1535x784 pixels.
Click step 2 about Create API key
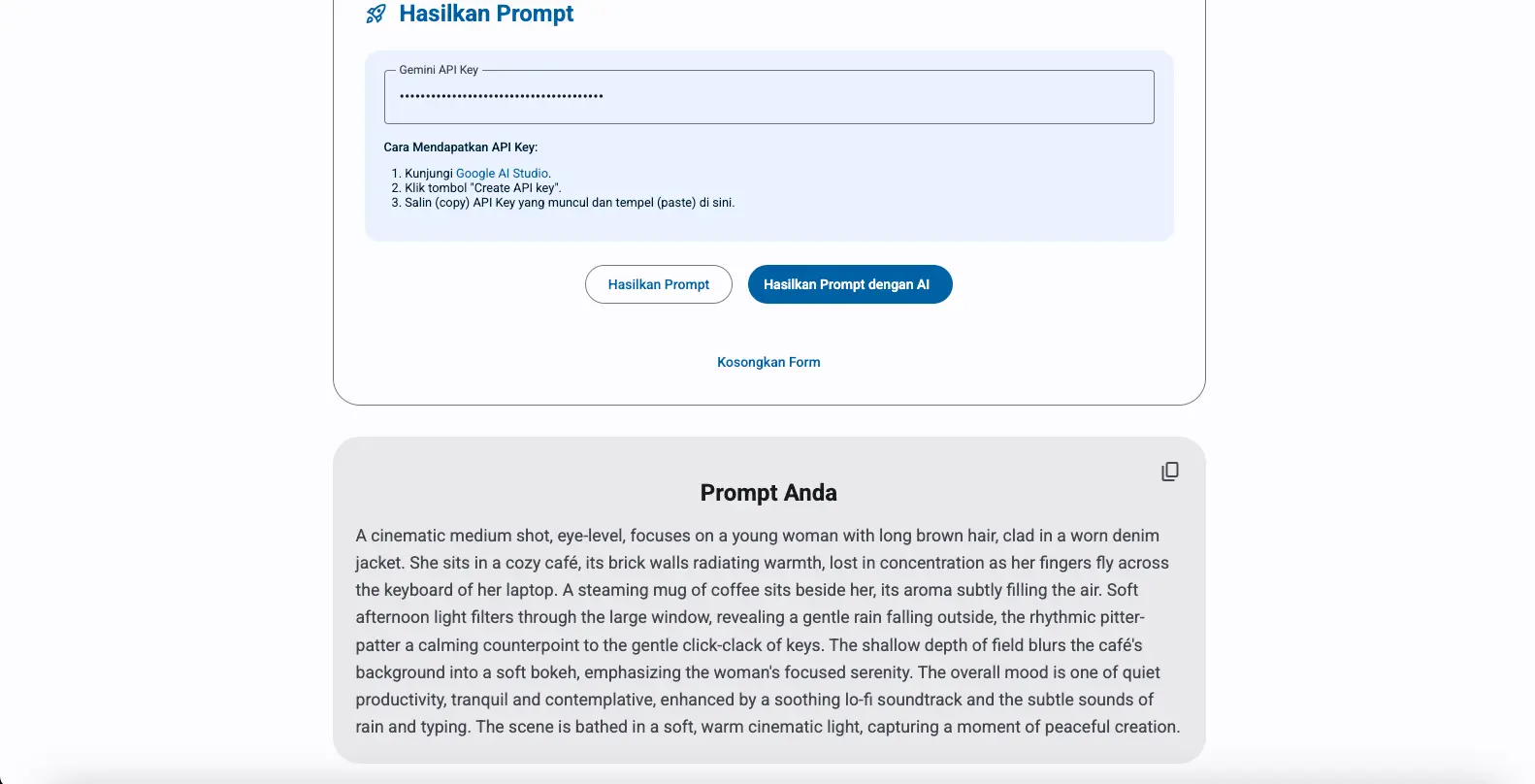pos(482,188)
